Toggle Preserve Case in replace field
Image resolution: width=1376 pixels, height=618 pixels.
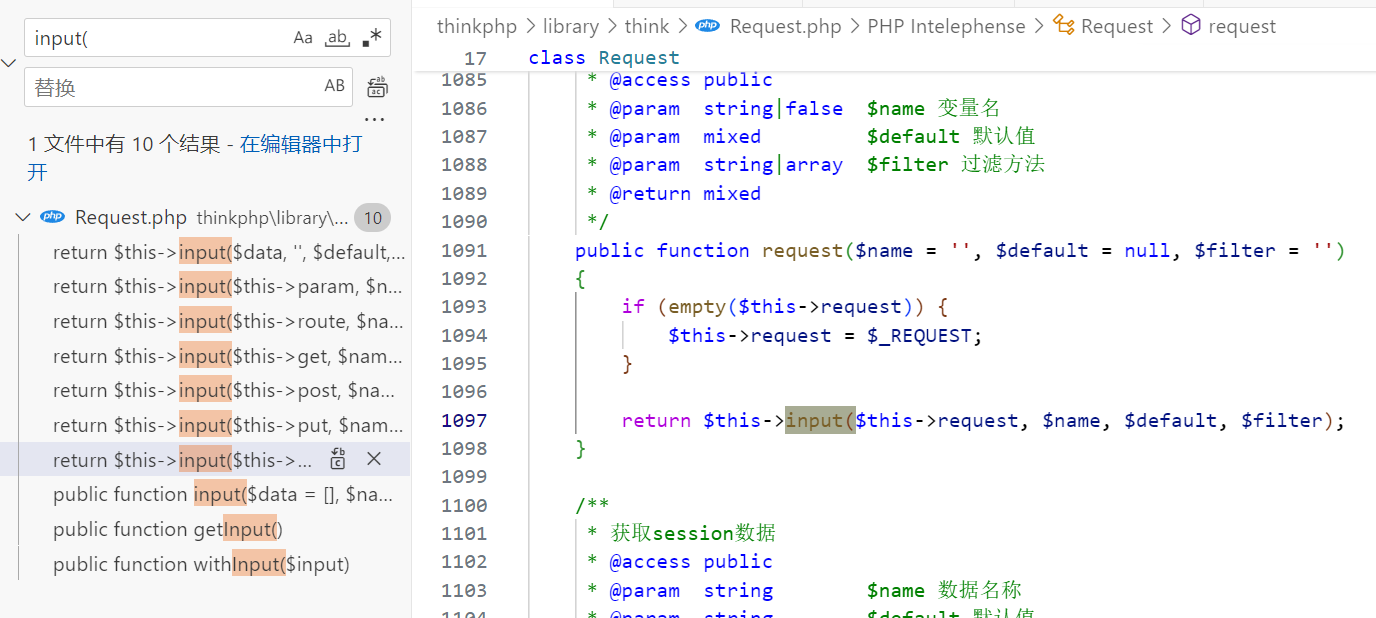334,86
